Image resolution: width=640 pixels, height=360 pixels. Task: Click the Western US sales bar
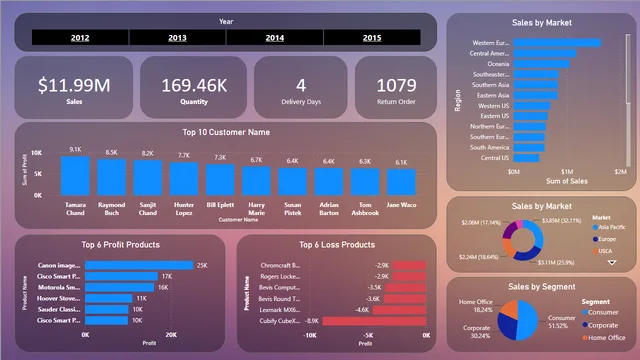tap(532, 106)
